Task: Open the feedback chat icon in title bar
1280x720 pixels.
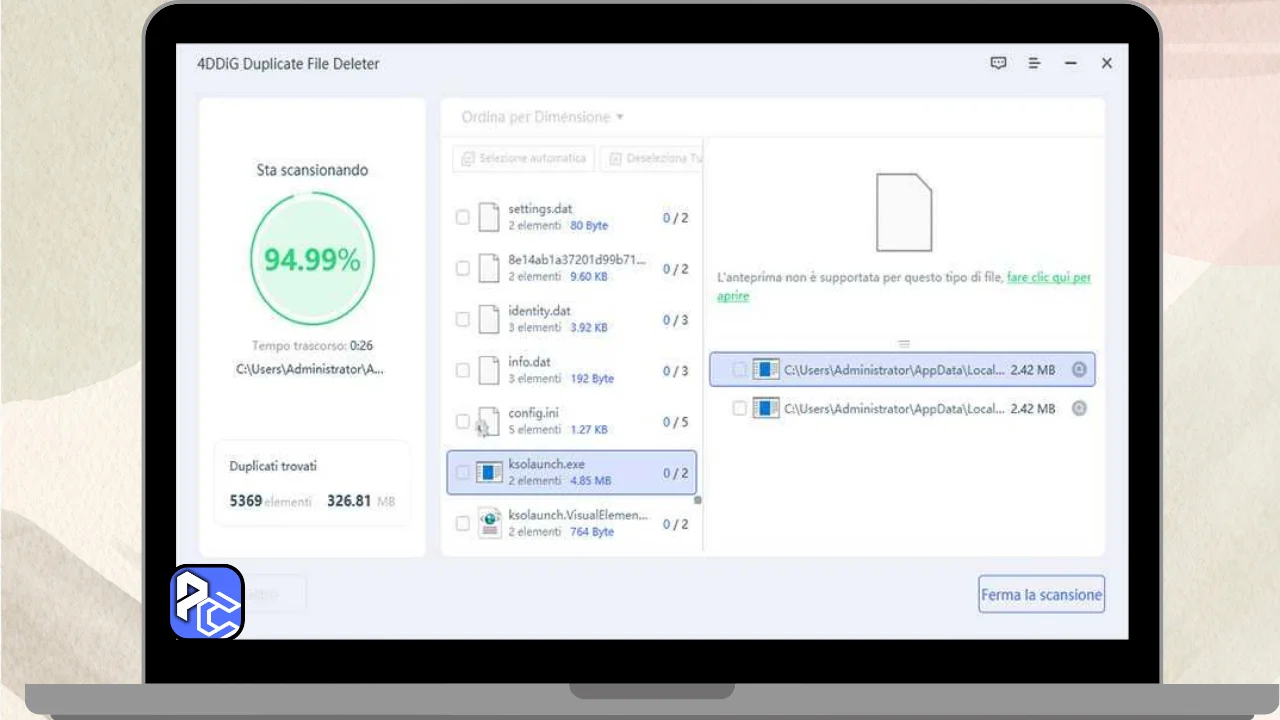Action: coord(998,63)
